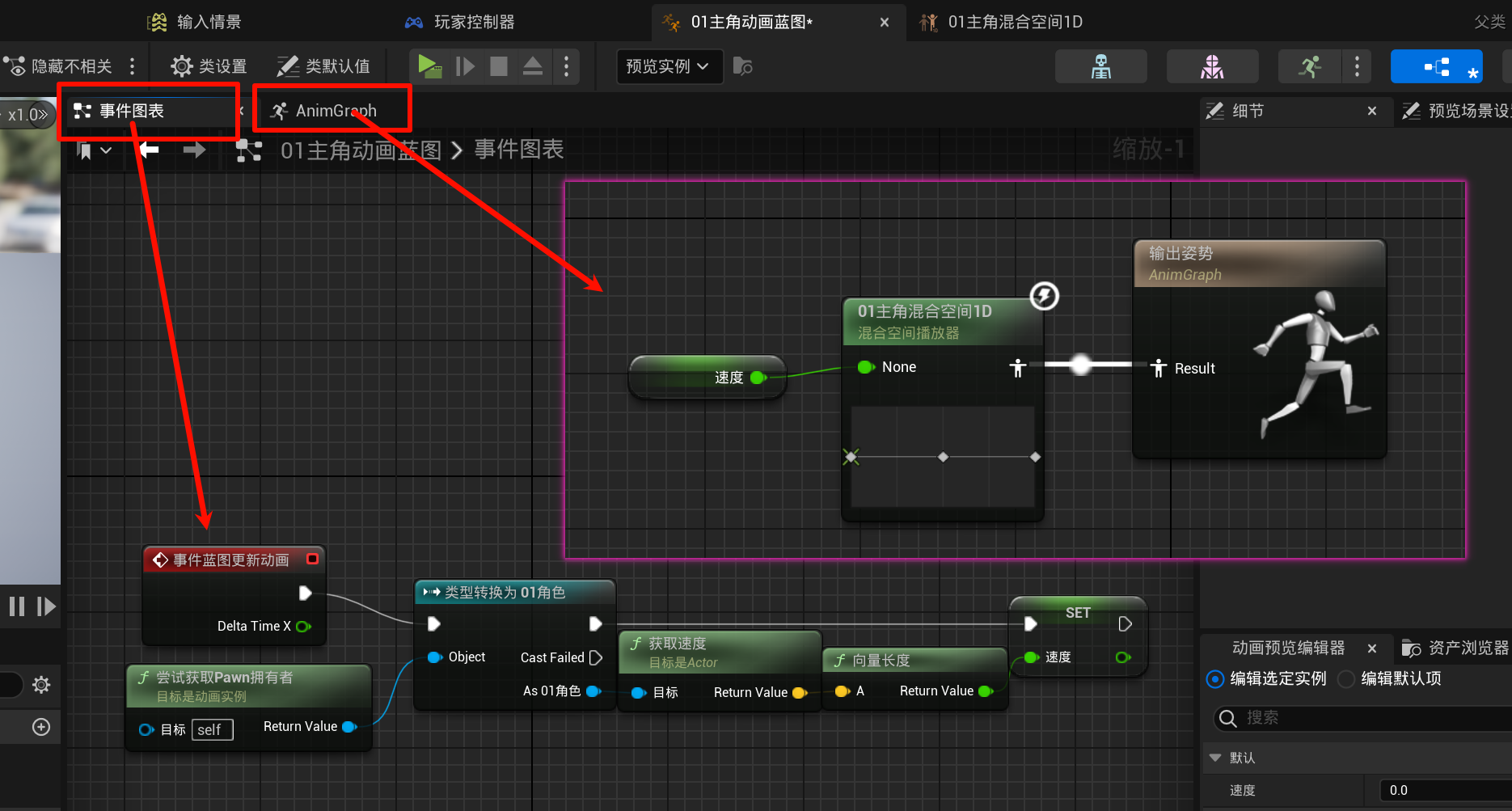Select the 编辑默认项 radio button
This screenshot has width=1512, height=811.
pos(1346,679)
